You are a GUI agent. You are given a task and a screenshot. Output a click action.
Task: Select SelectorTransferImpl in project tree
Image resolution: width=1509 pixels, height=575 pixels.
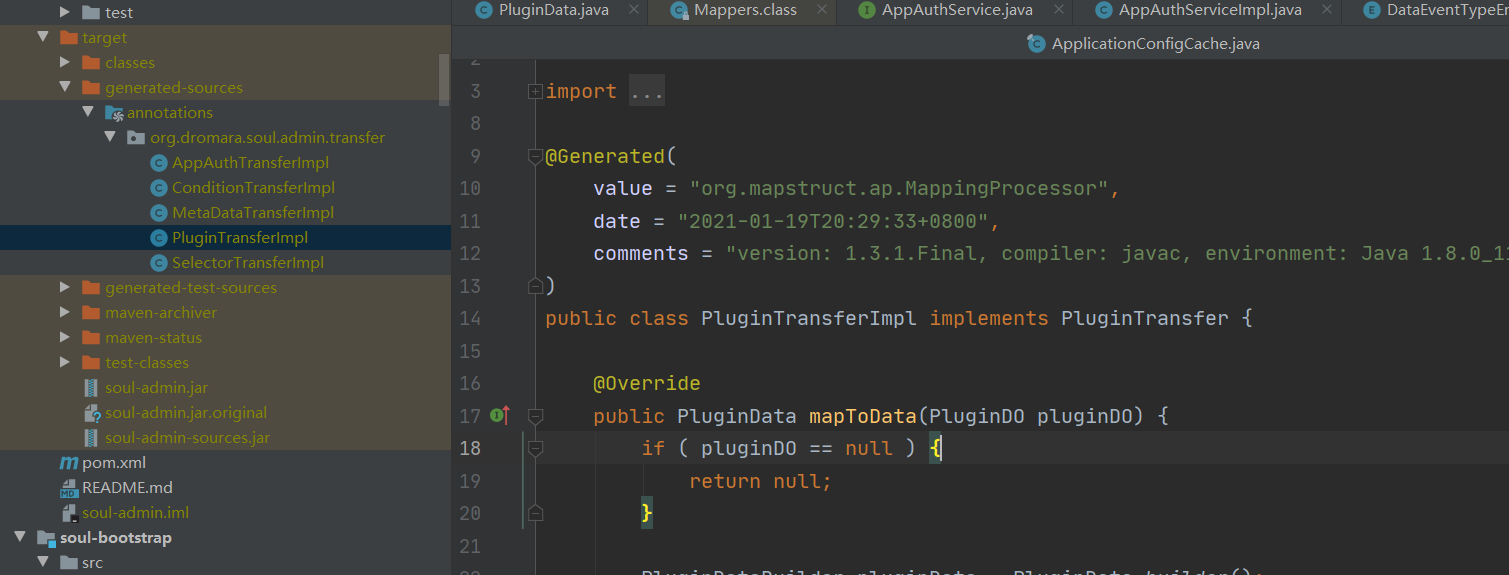[248, 262]
